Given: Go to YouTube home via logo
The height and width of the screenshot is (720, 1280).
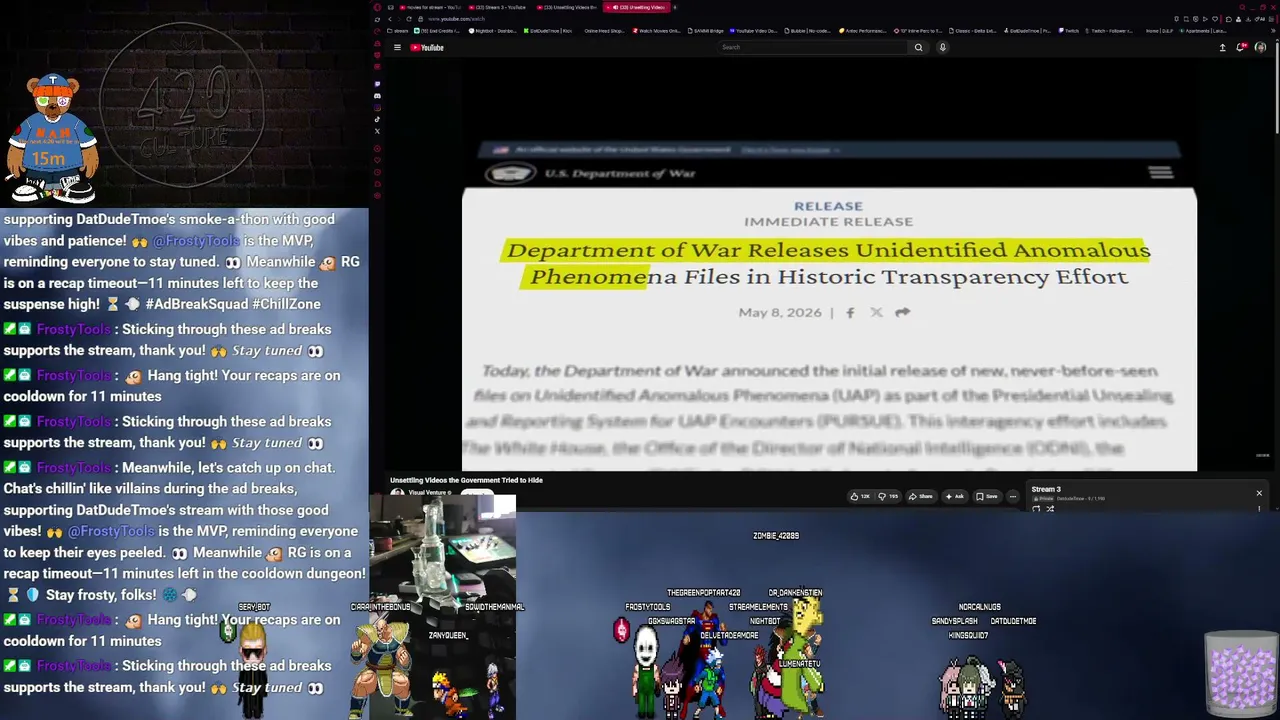Looking at the screenshot, I should tap(429, 47).
